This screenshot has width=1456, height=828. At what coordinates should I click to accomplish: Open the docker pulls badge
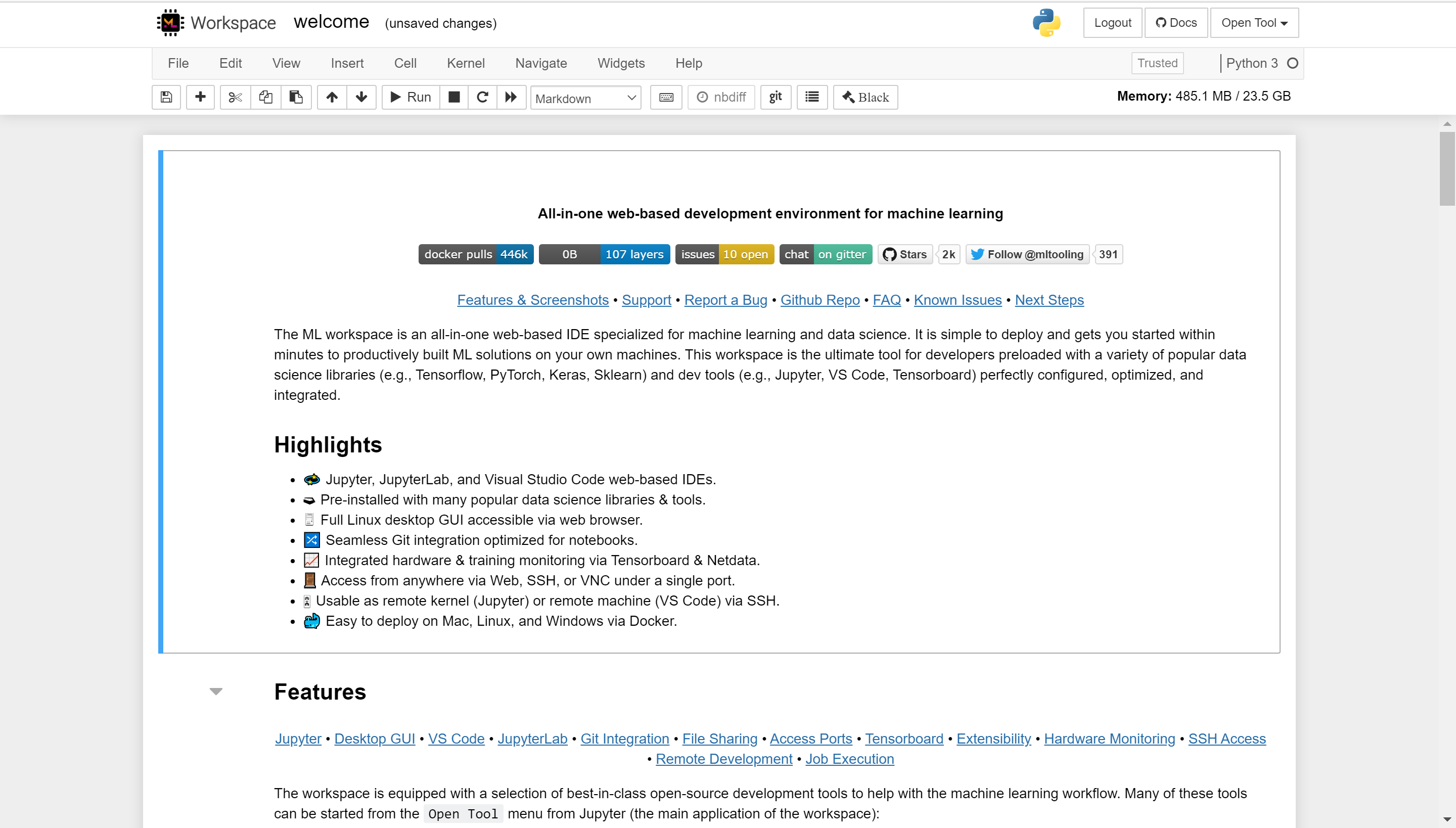click(x=476, y=254)
